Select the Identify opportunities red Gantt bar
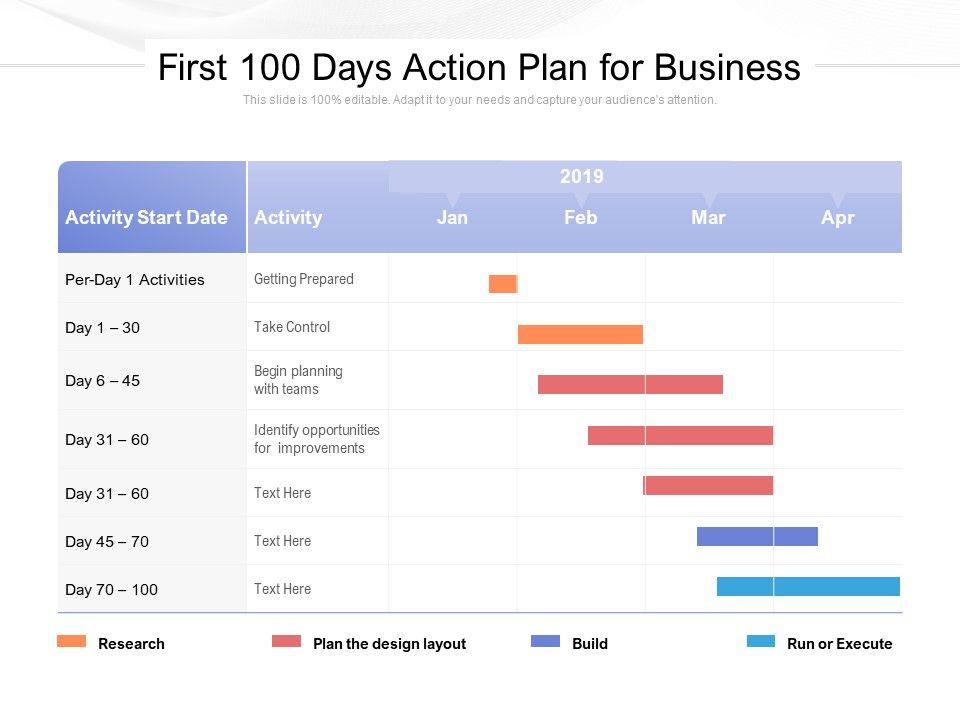The height and width of the screenshot is (720, 960). click(x=680, y=435)
